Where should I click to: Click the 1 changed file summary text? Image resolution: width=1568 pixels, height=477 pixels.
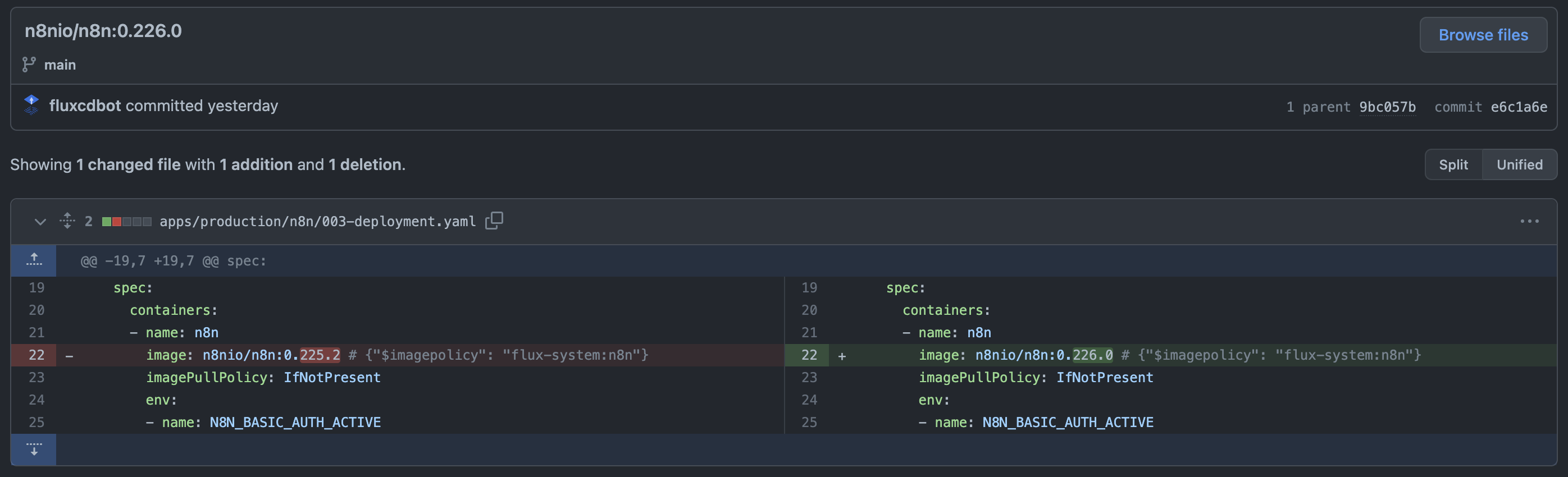click(128, 164)
